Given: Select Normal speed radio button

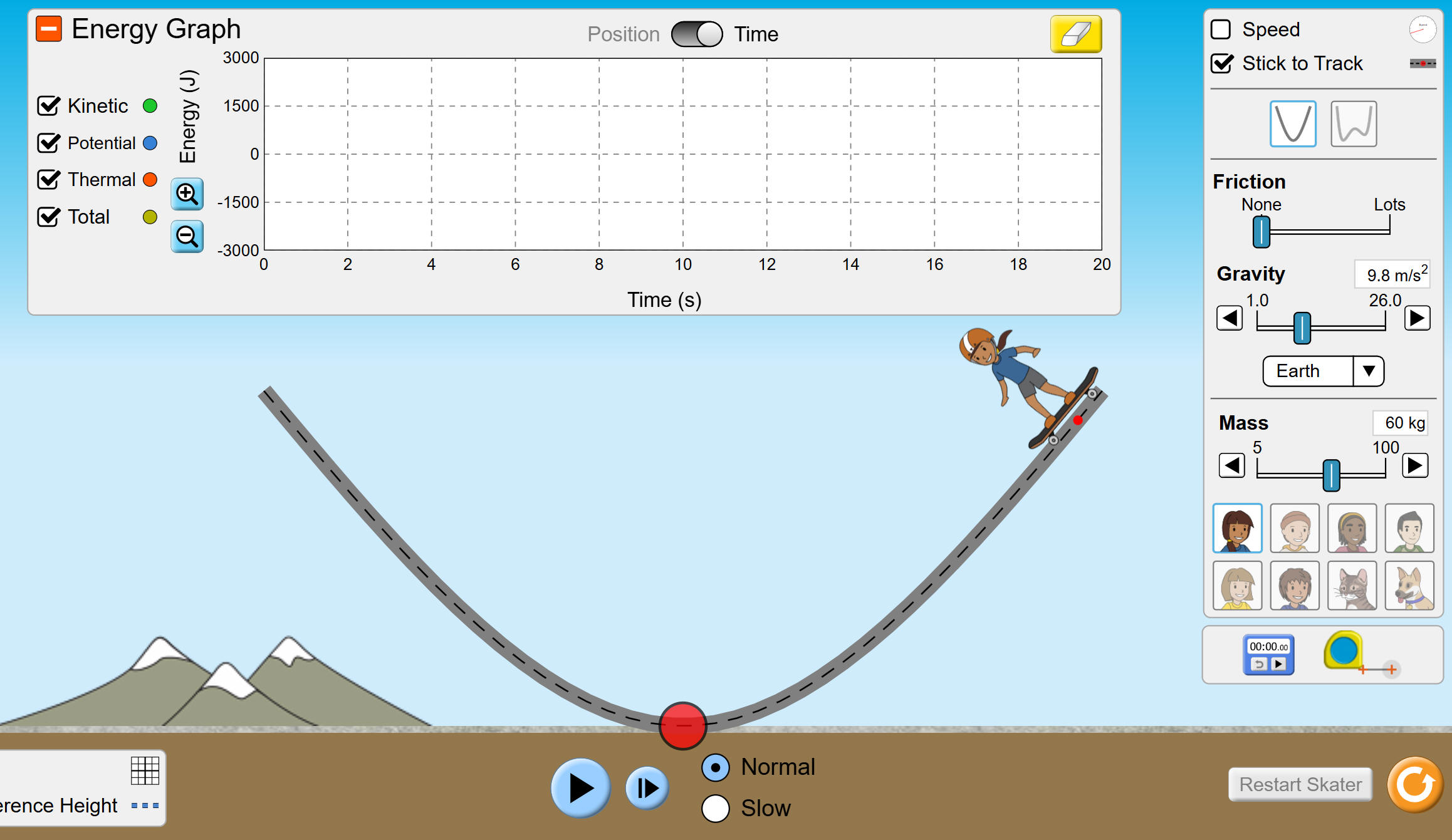Looking at the screenshot, I should pyautogui.click(x=716, y=767).
